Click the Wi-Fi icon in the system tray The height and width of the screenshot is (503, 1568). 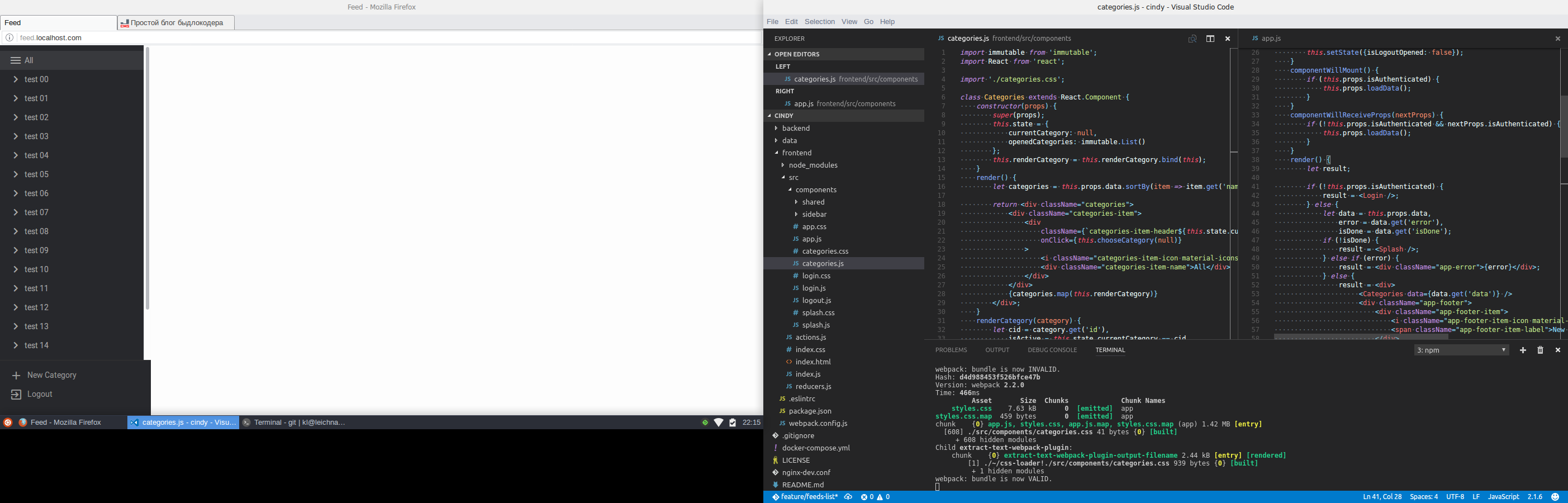(719, 423)
